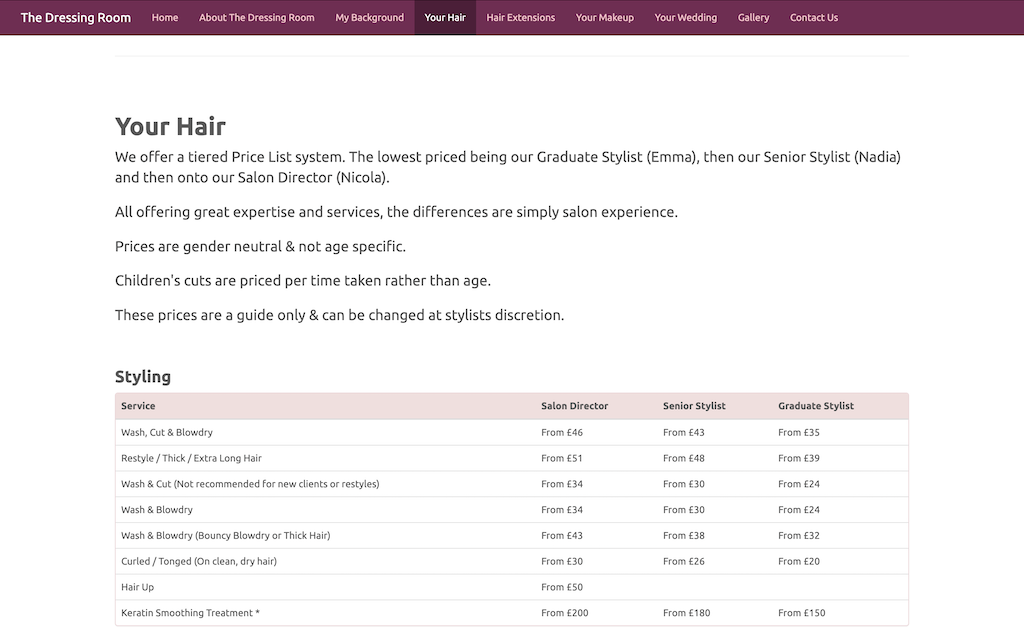
Task: Navigate to My Background
Action: pyautogui.click(x=370, y=17)
